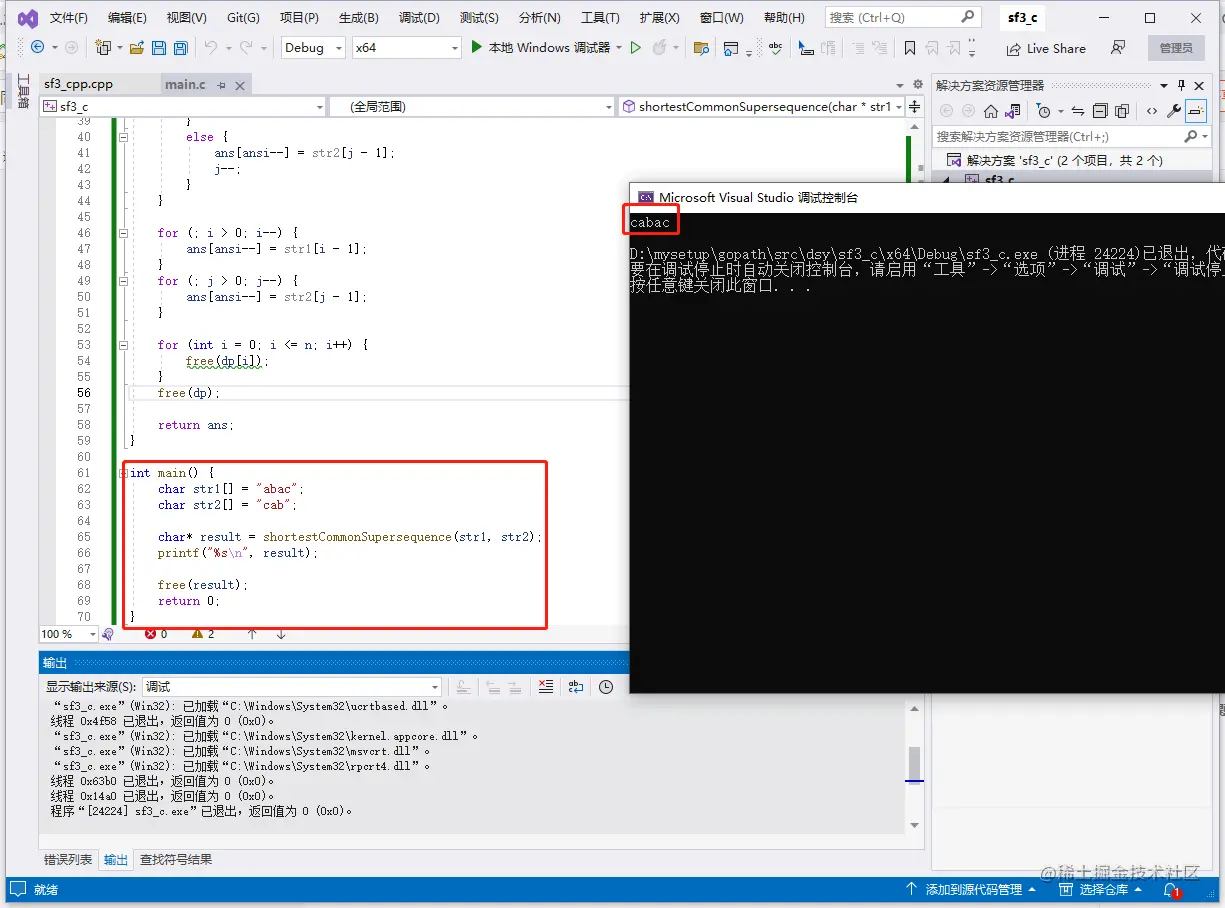Open the 调试(D) menu
This screenshot has height=908, width=1225.
(x=419, y=17)
